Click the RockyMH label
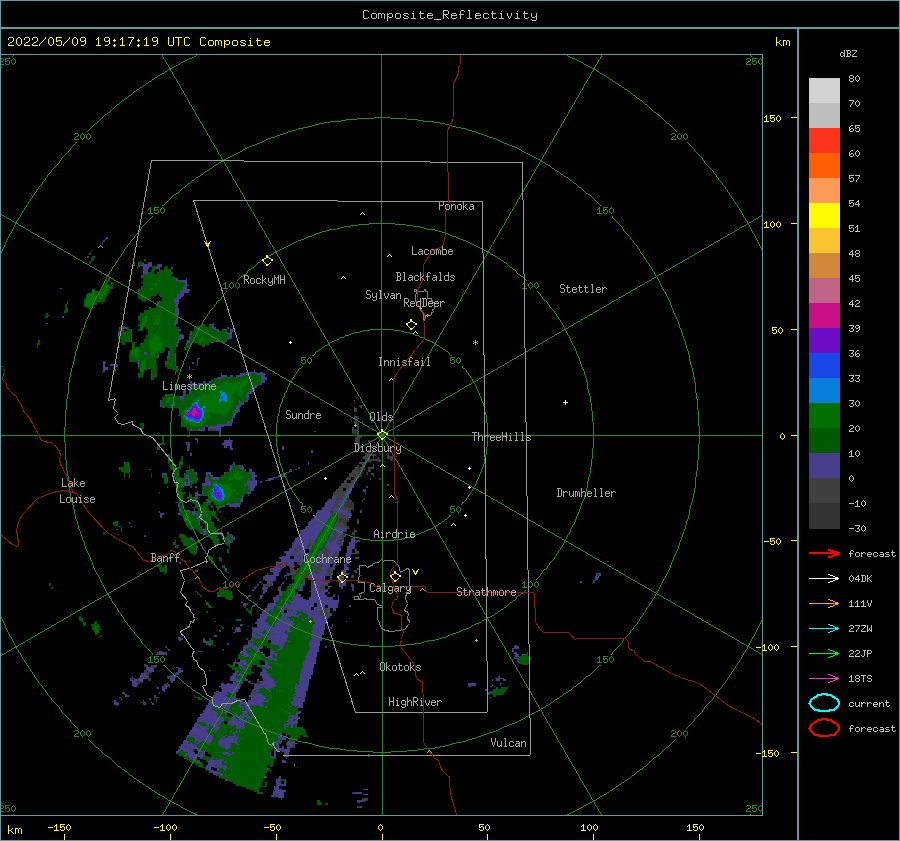Screen dimensions: 900x841 [x=264, y=280]
